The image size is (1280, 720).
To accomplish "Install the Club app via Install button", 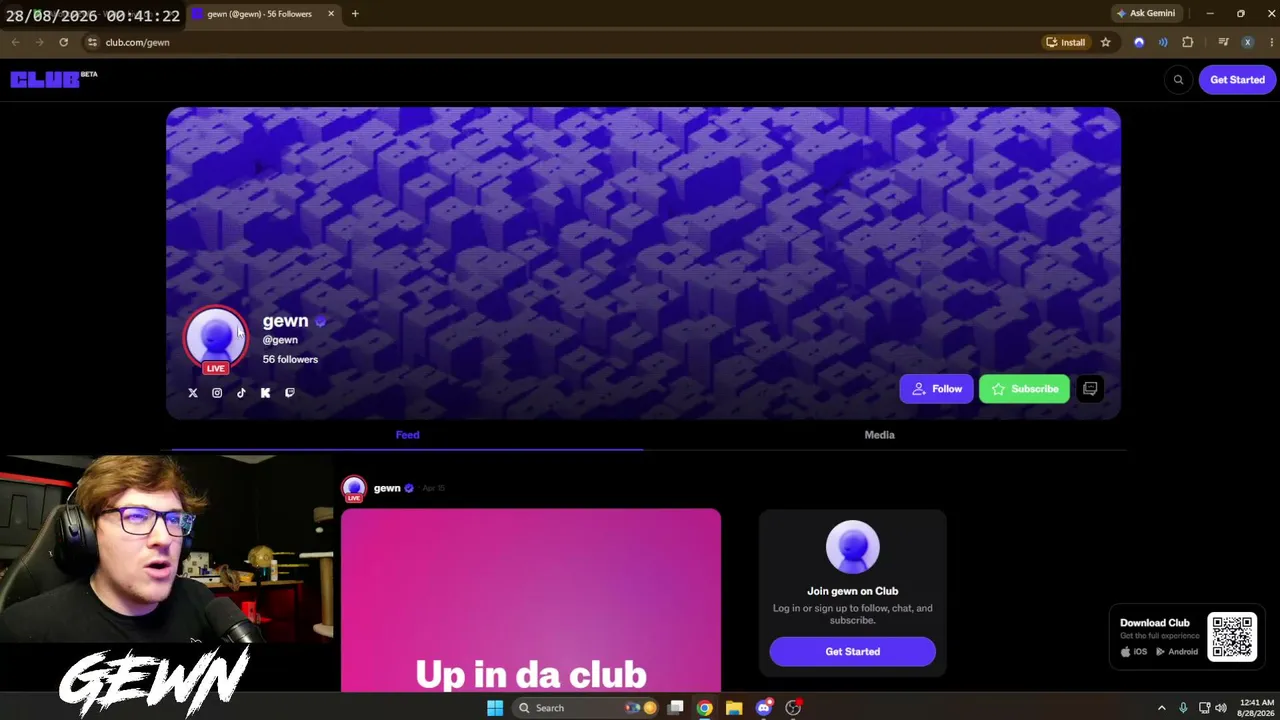I will [x=1065, y=42].
